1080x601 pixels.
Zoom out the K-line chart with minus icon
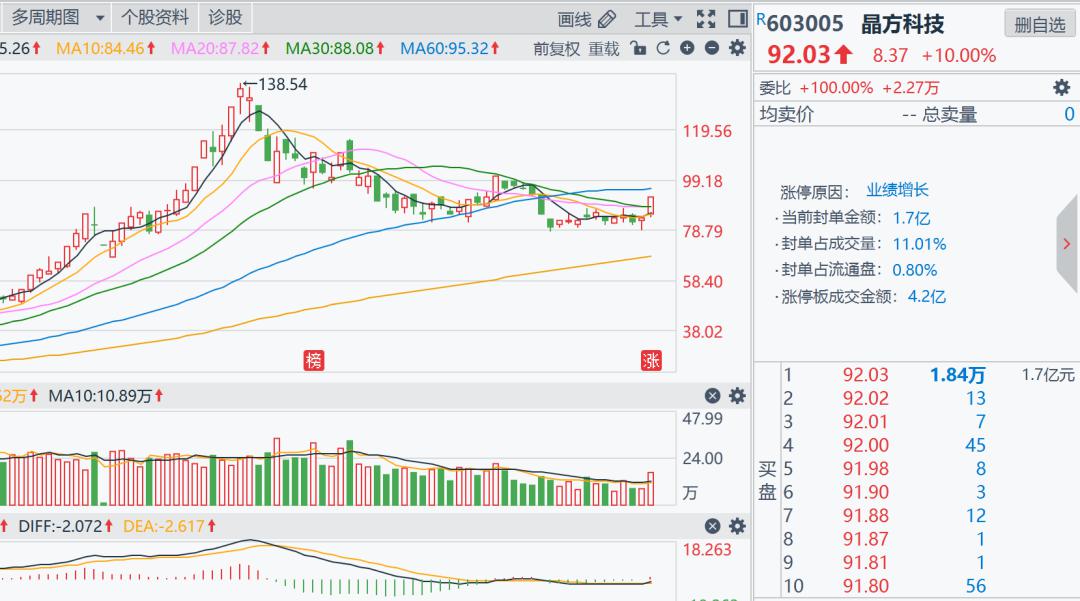coord(712,48)
